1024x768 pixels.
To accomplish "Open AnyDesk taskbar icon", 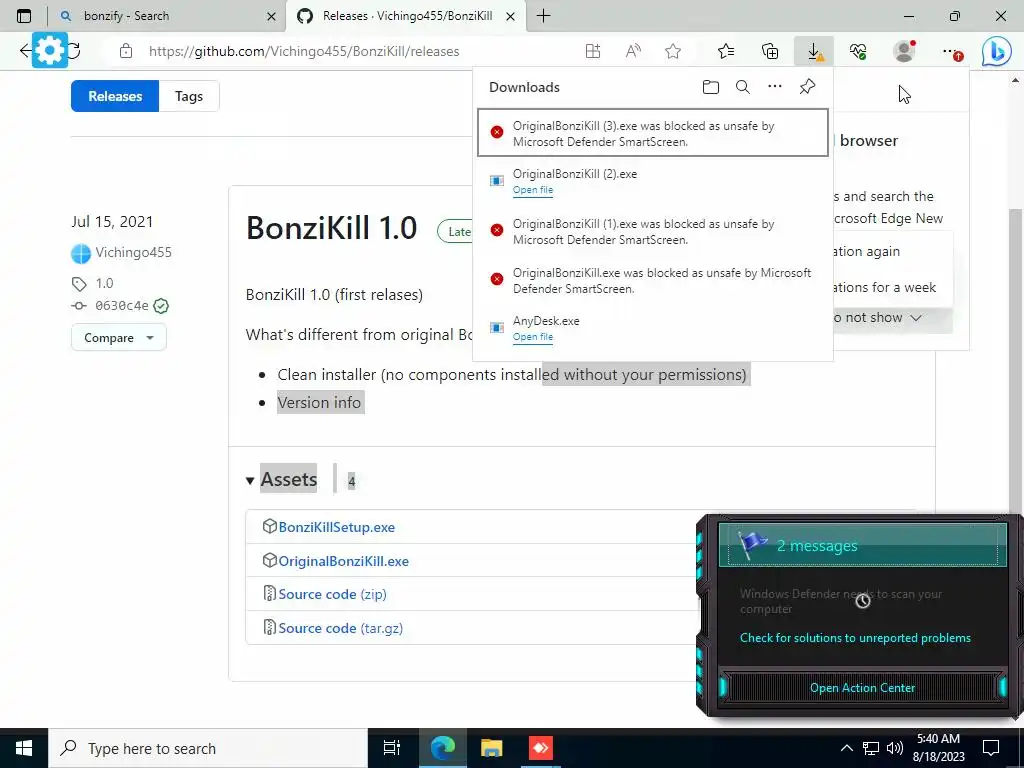I will [541, 748].
